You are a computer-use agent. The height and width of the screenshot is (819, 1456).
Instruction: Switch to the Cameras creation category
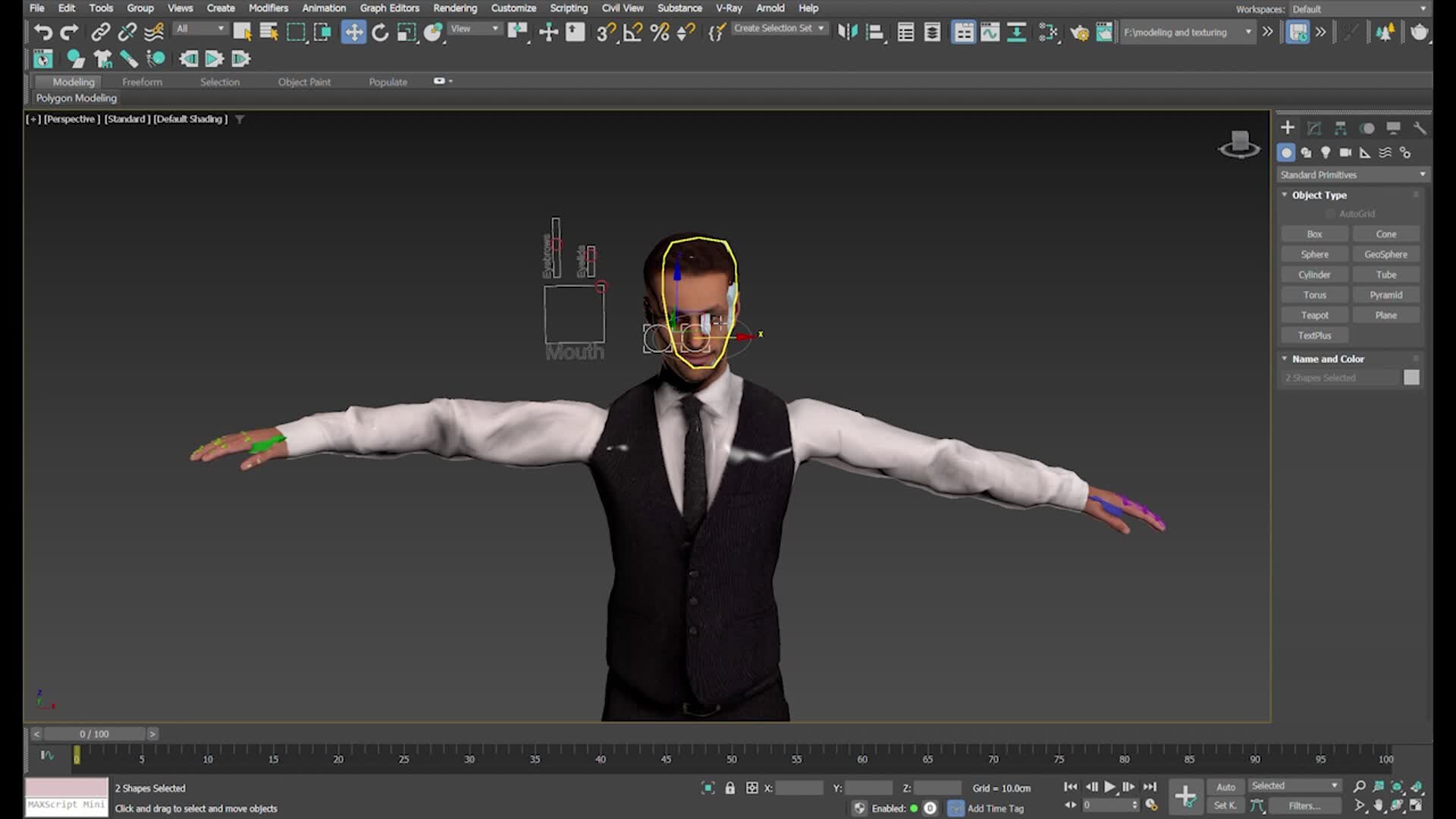click(1345, 152)
